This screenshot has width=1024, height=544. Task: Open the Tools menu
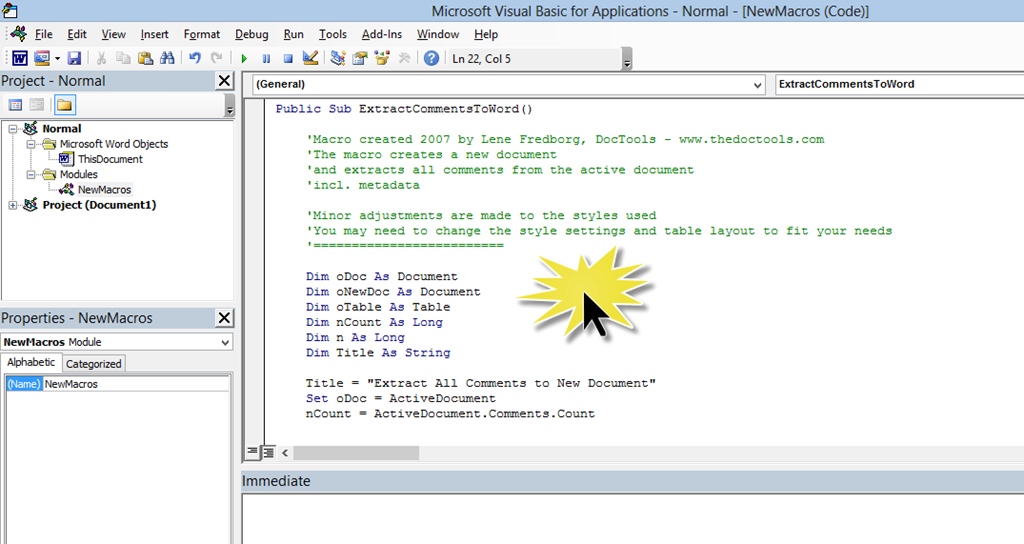point(332,35)
